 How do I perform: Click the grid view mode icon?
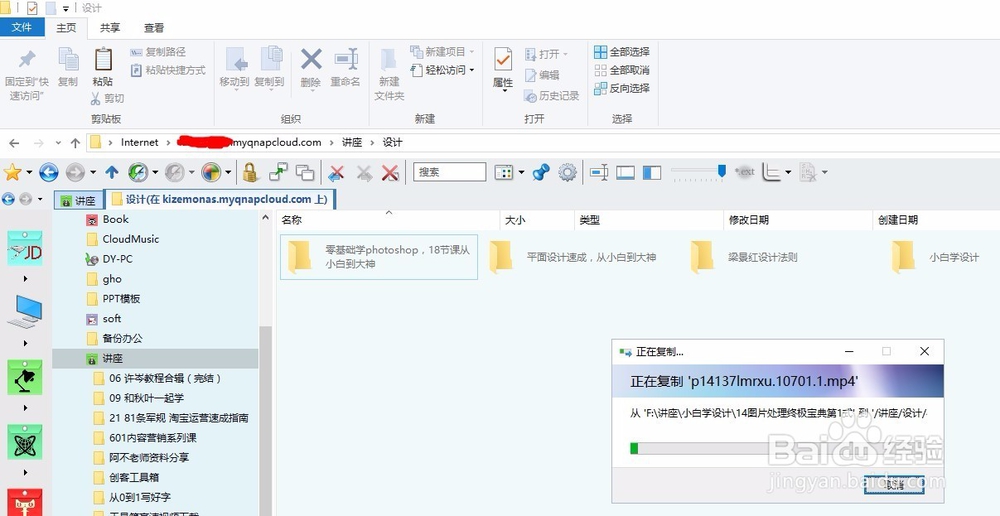pyautogui.click(x=504, y=172)
